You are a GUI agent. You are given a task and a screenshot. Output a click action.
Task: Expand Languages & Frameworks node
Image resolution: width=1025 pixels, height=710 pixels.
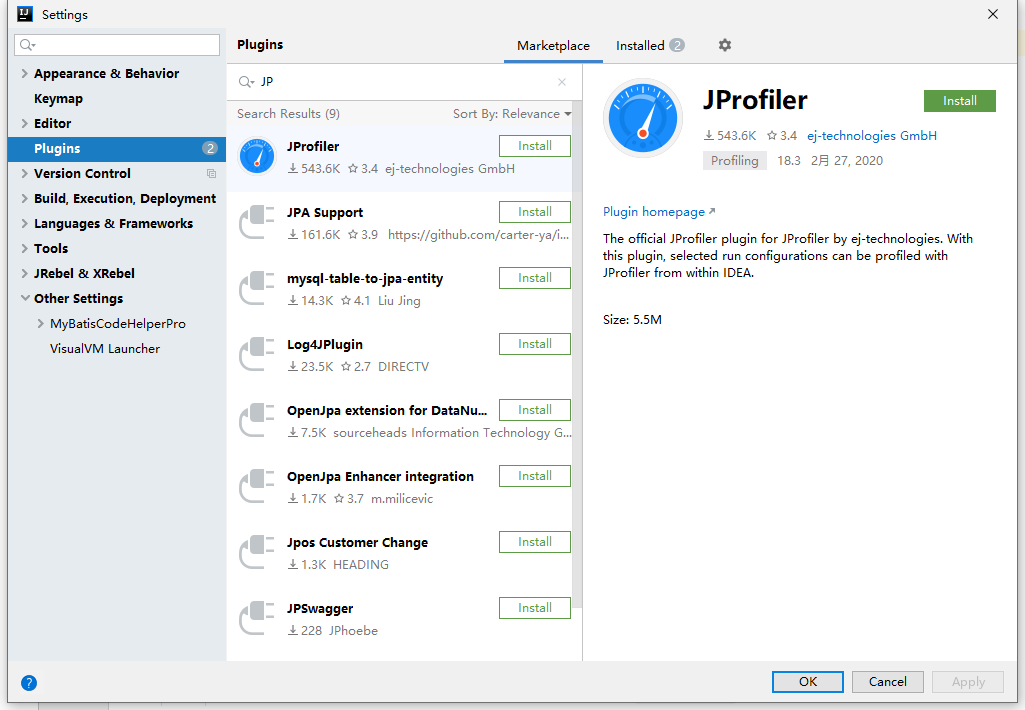click(24, 223)
